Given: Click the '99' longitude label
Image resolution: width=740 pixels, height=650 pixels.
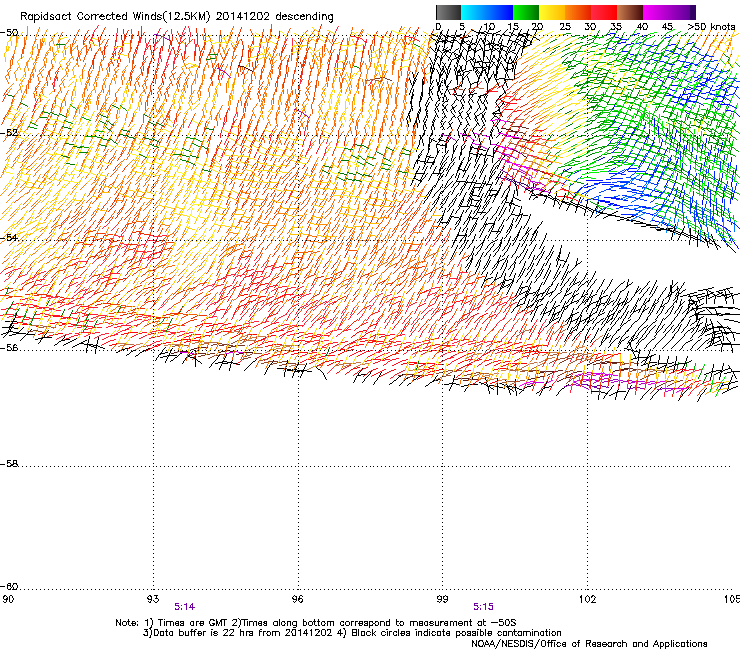Looking at the screenshot, I should (x=442, y=599).
